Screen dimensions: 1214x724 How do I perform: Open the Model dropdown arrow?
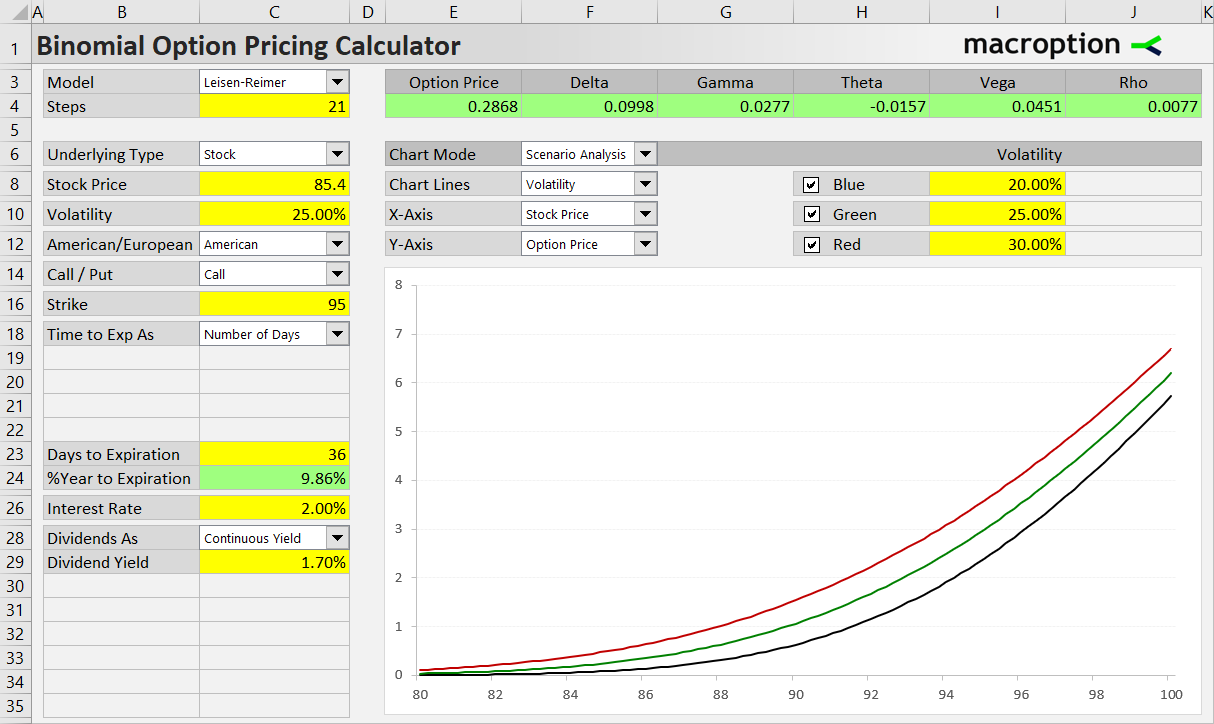(x=337, y=82)
